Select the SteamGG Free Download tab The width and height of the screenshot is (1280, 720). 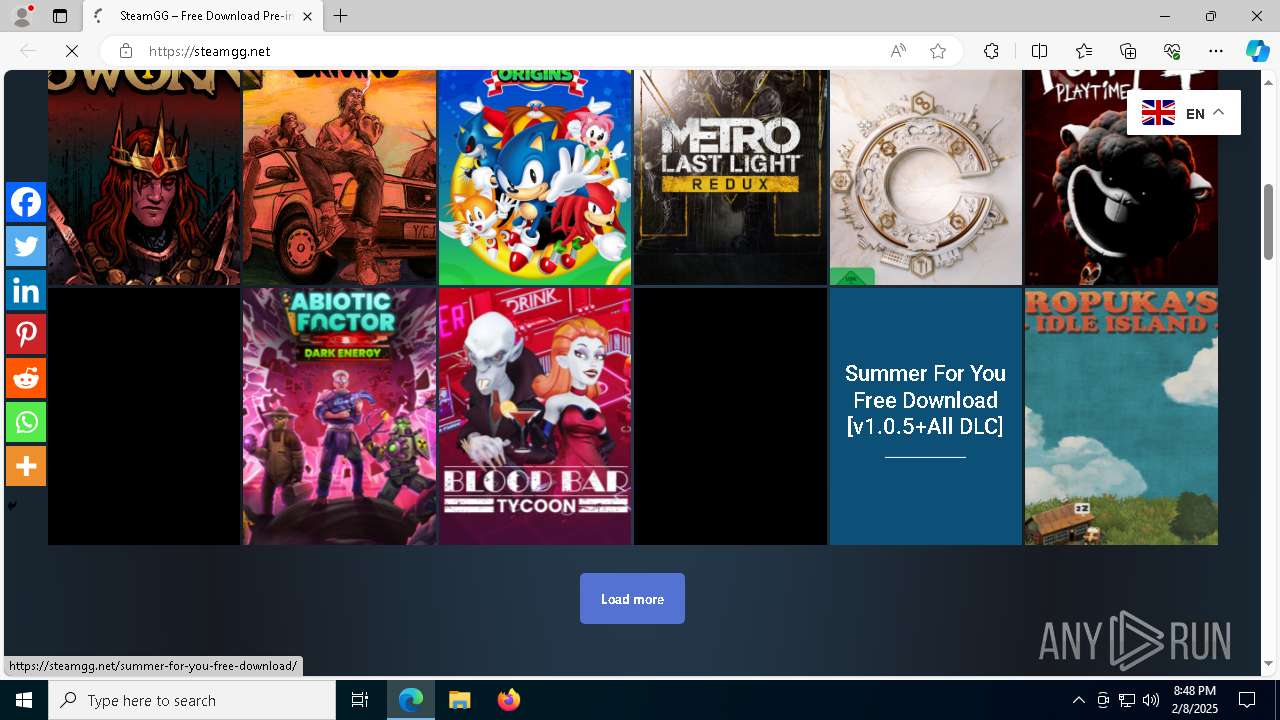pyautogui.click(x=202, y=16)
